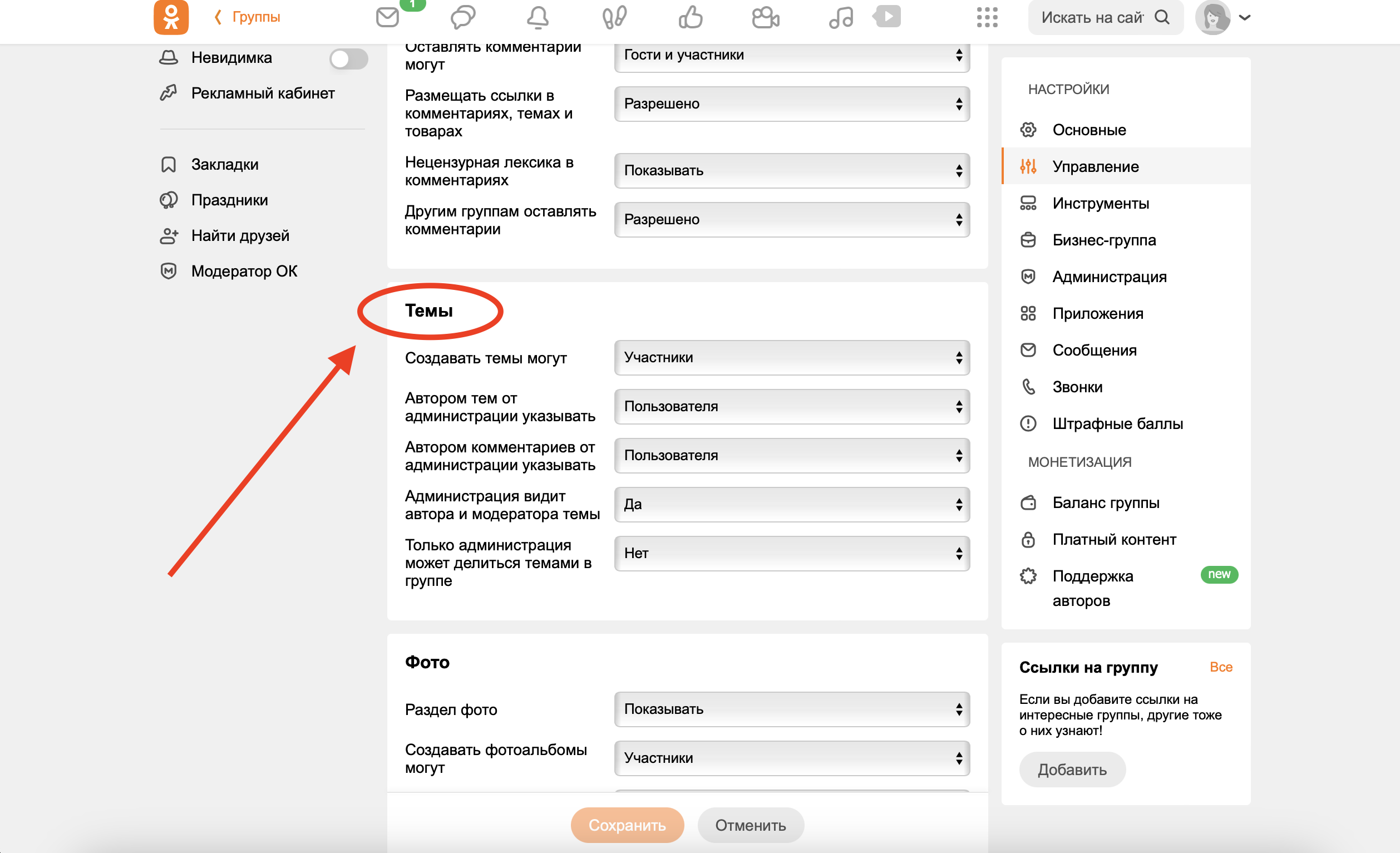The height and width of the screenshot is (853, 1400).
Task: Open messages envelope icon in top bar
Action: [x=387, y=17]
